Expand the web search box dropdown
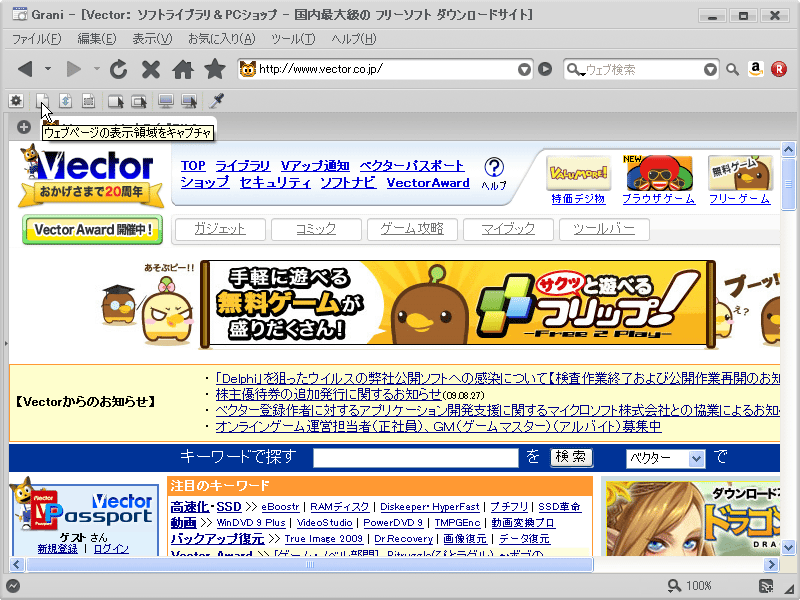800x600 pixels. coord(710,69)
